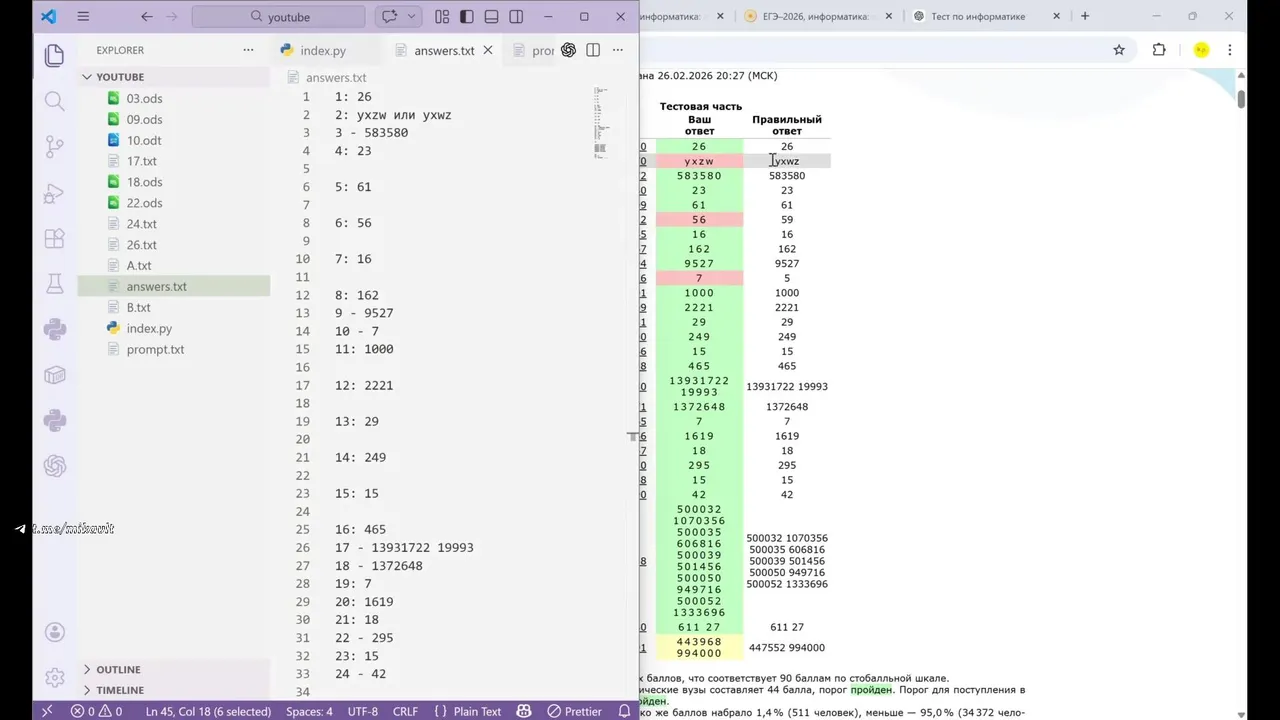The height and width of the screenshot is (720, 1280).
Task: Click Ln 45, Col 18 go-to-line item
Action: click(x=208, y=711)
